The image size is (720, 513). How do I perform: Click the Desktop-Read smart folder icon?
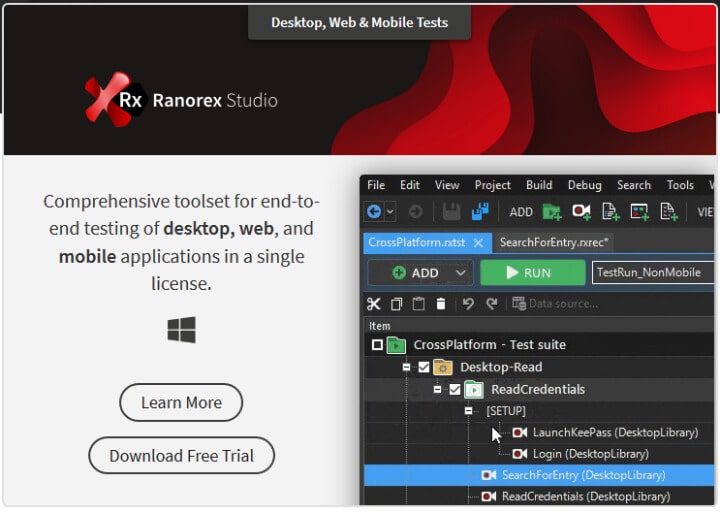443,367
